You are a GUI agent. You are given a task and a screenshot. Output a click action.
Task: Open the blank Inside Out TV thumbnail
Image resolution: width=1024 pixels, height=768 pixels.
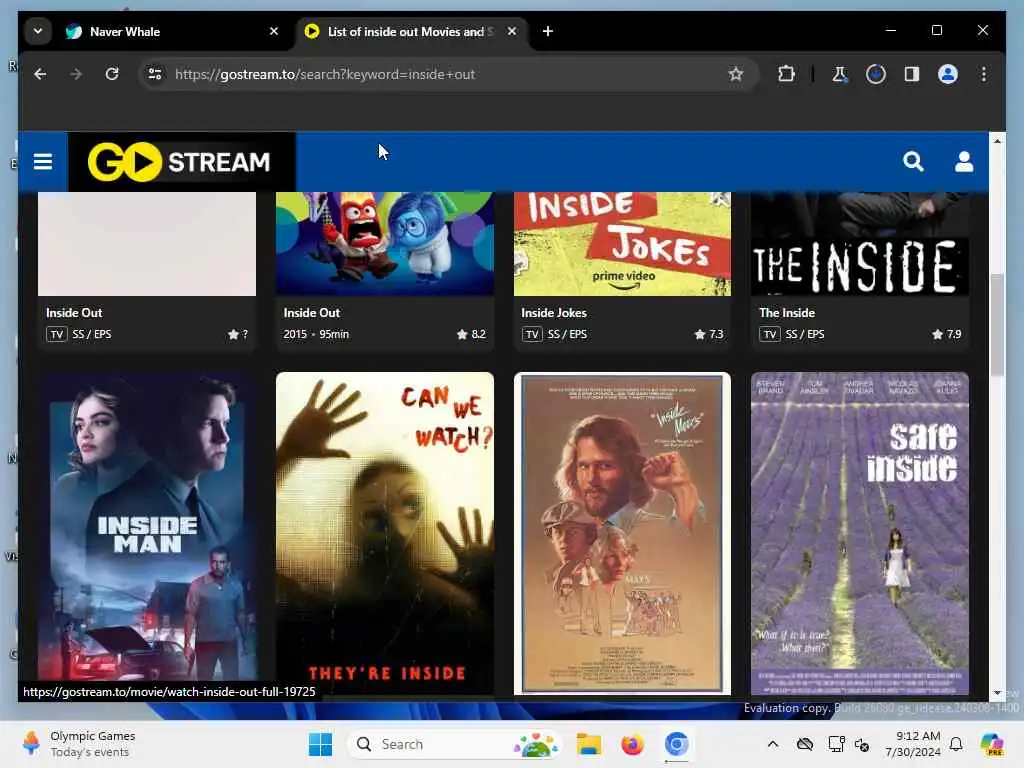tap(147, 244)
